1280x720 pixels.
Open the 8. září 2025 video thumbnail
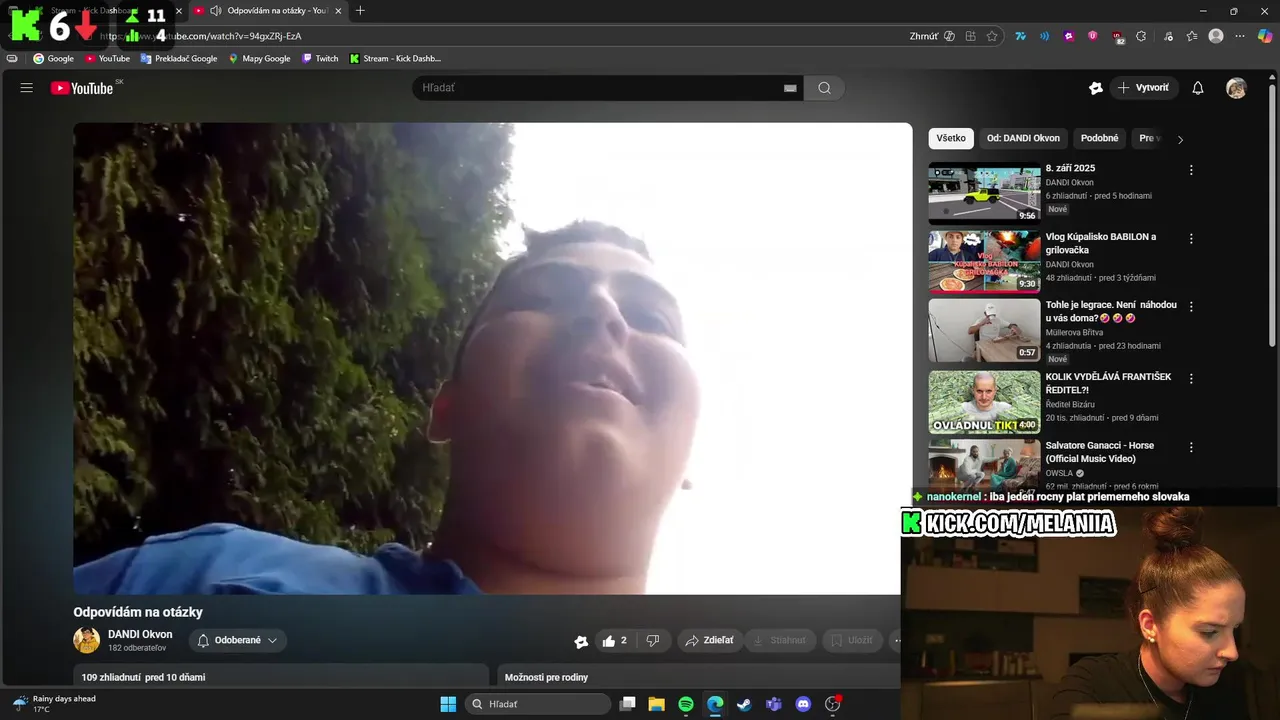click(x=984, y=193)
